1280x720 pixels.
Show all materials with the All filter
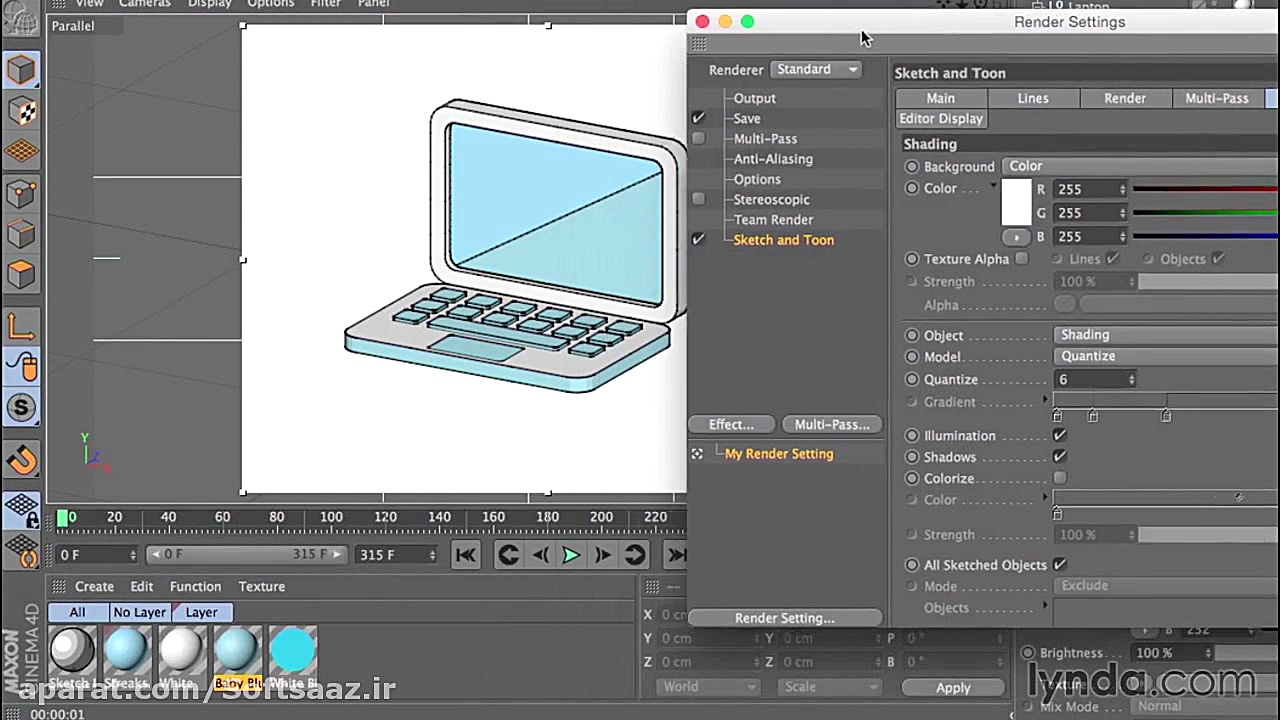(x=77, y=612)
